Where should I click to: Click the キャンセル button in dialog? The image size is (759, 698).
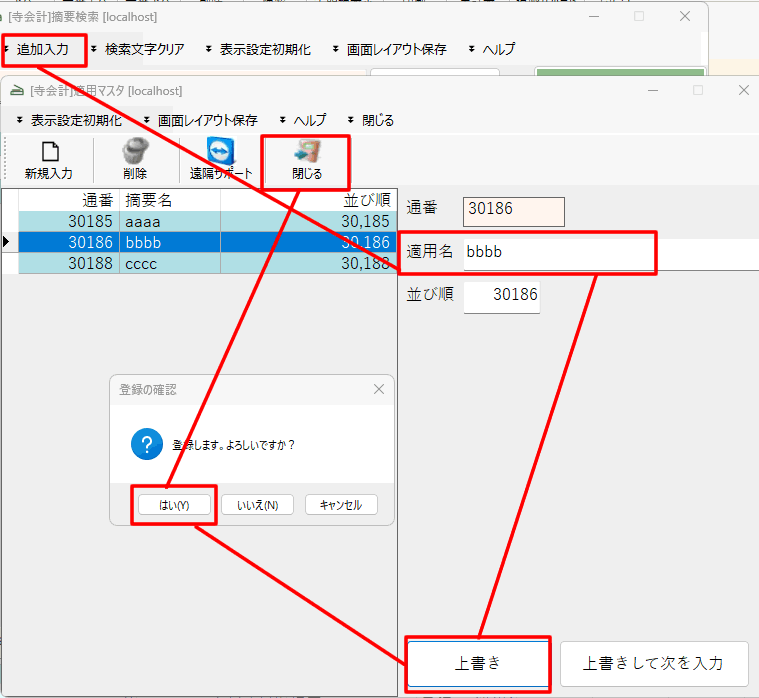tap(340, 504)
